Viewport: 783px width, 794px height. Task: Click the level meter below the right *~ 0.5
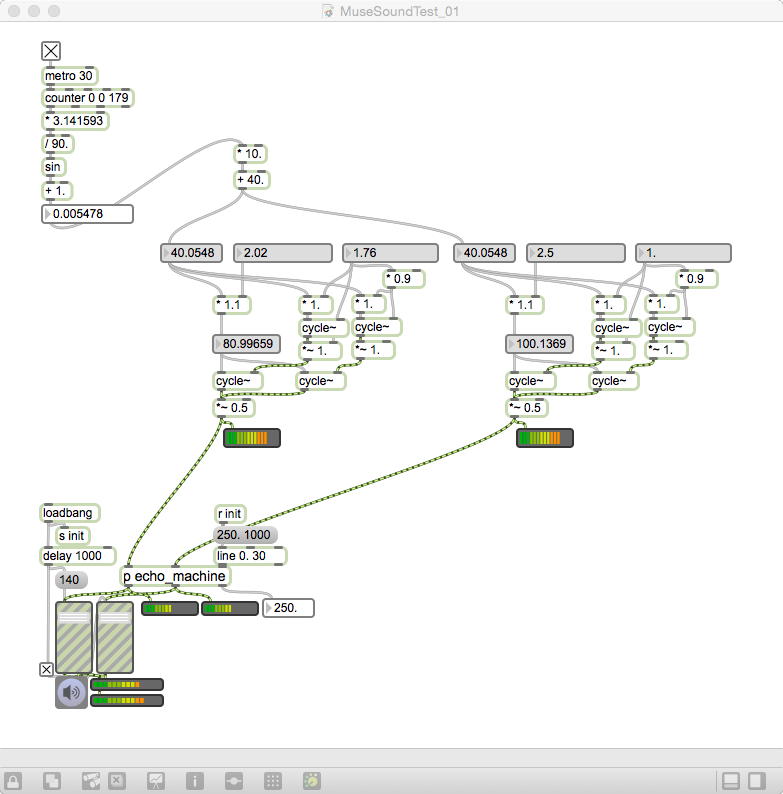coord(545,438)
